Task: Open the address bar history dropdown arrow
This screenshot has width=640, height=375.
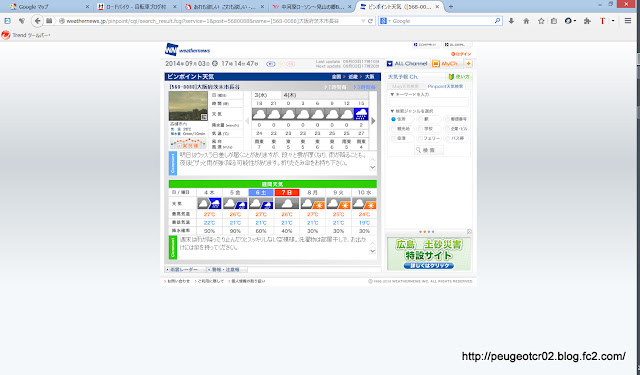Action: point(362,21)
